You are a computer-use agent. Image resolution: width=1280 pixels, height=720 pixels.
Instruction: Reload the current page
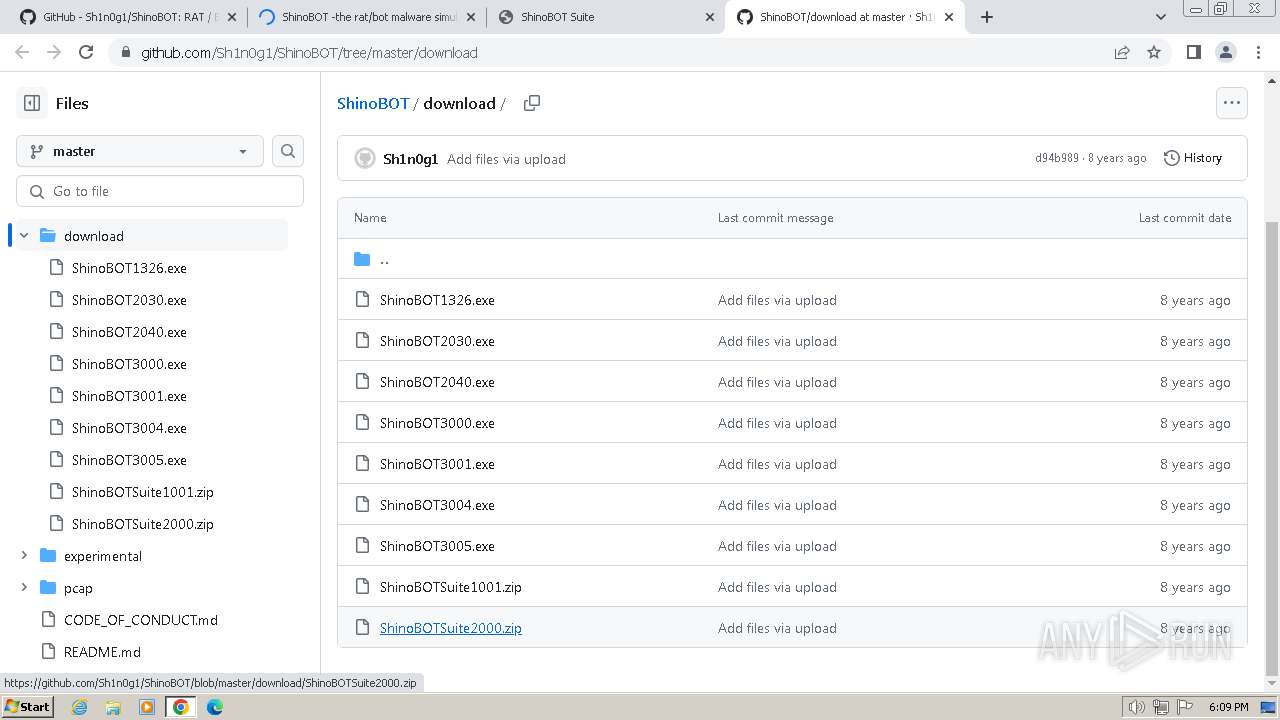(x=86, y=52)
